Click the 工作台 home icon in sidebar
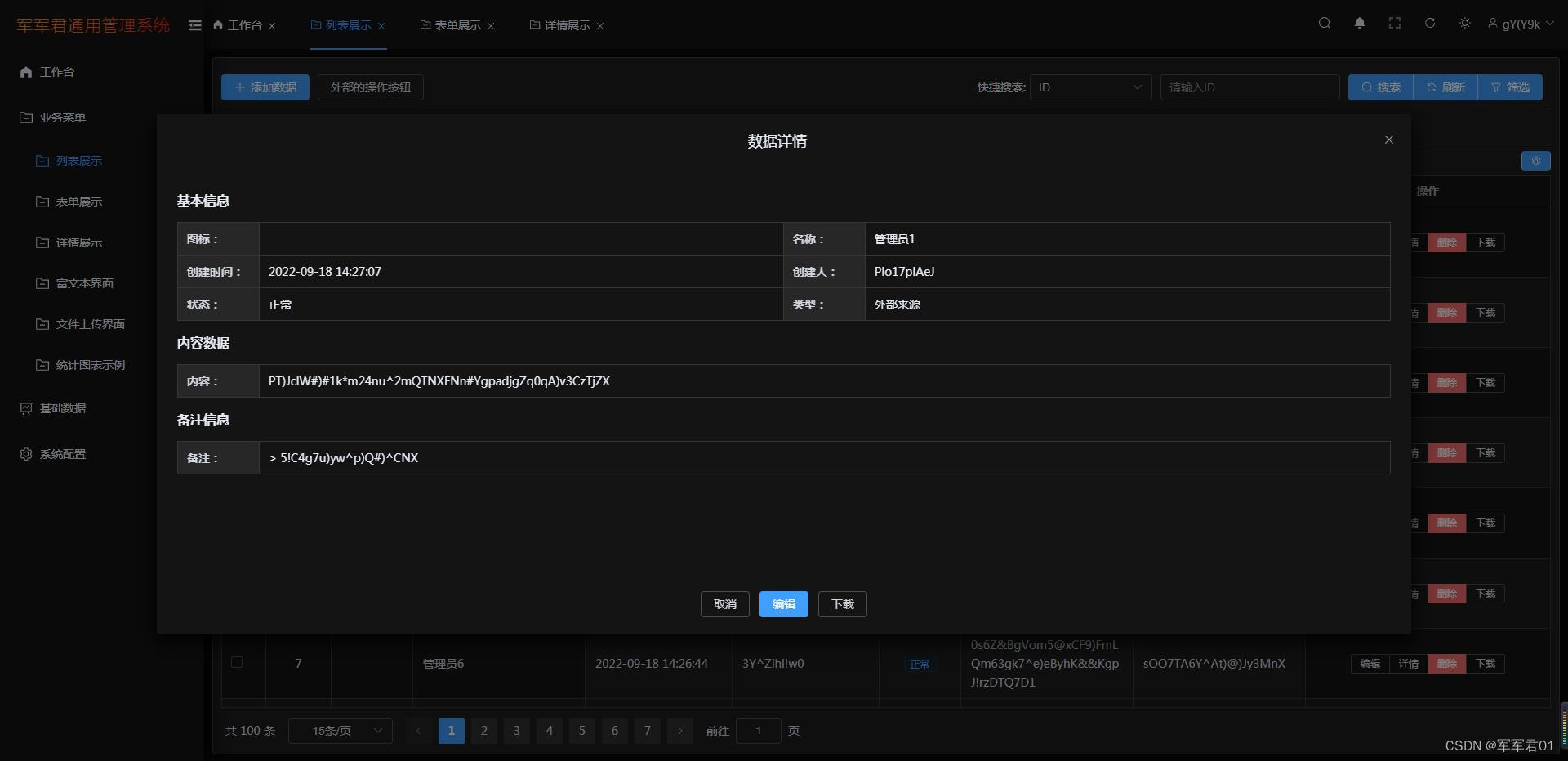The height and width of the screenshot is (761, 1568). [x=25, y=72]
